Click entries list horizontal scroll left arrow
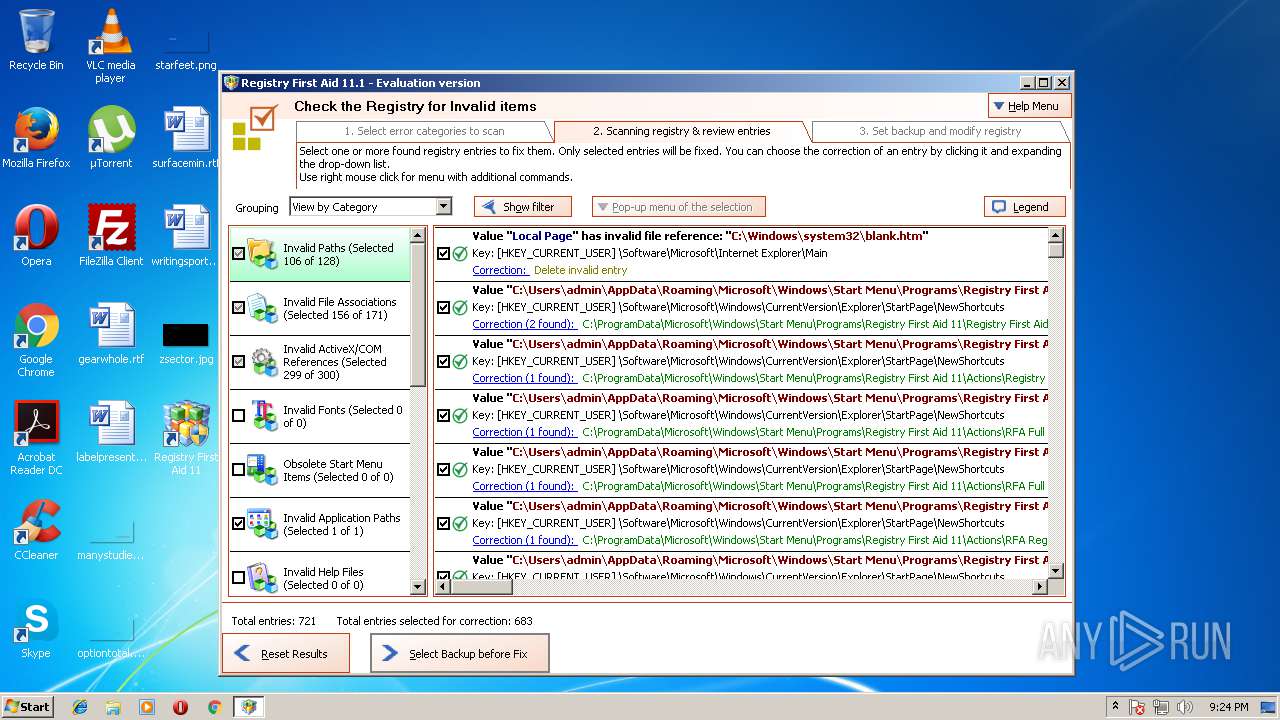The height and width of the screenshot is (720, 1280). point(442,588)
